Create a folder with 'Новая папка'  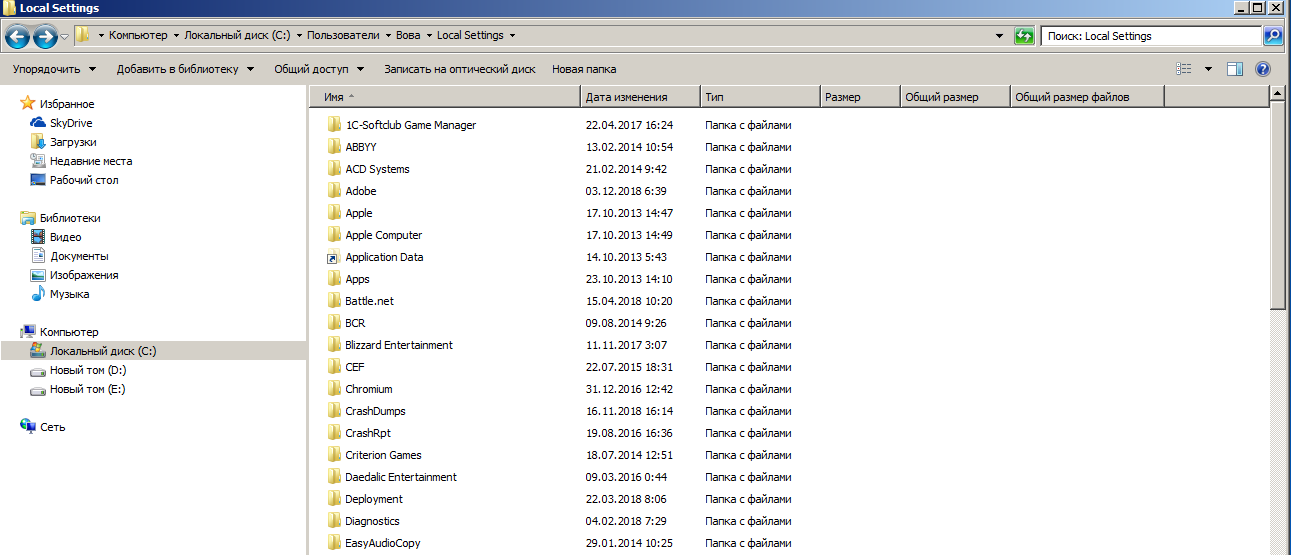(x=584, y=69)
